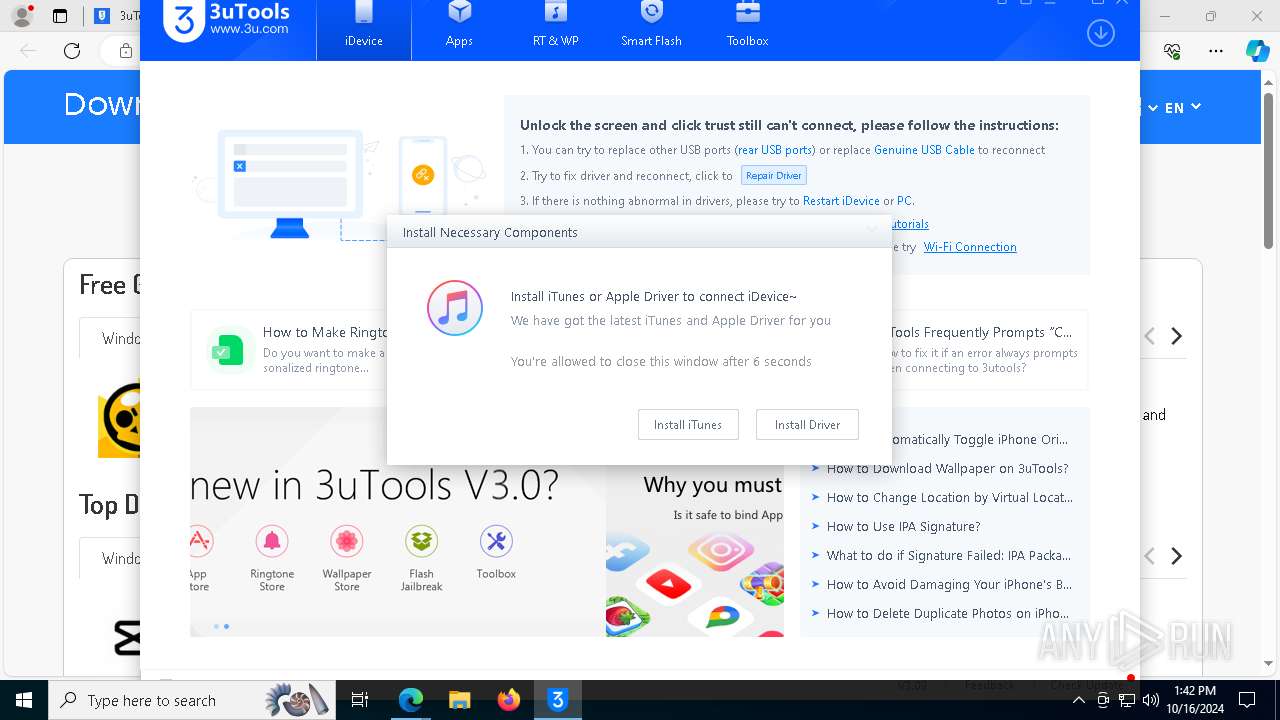Open What to do if Signature Failed article
Viewport: 1280px width, 720px height.
[948, 556]
